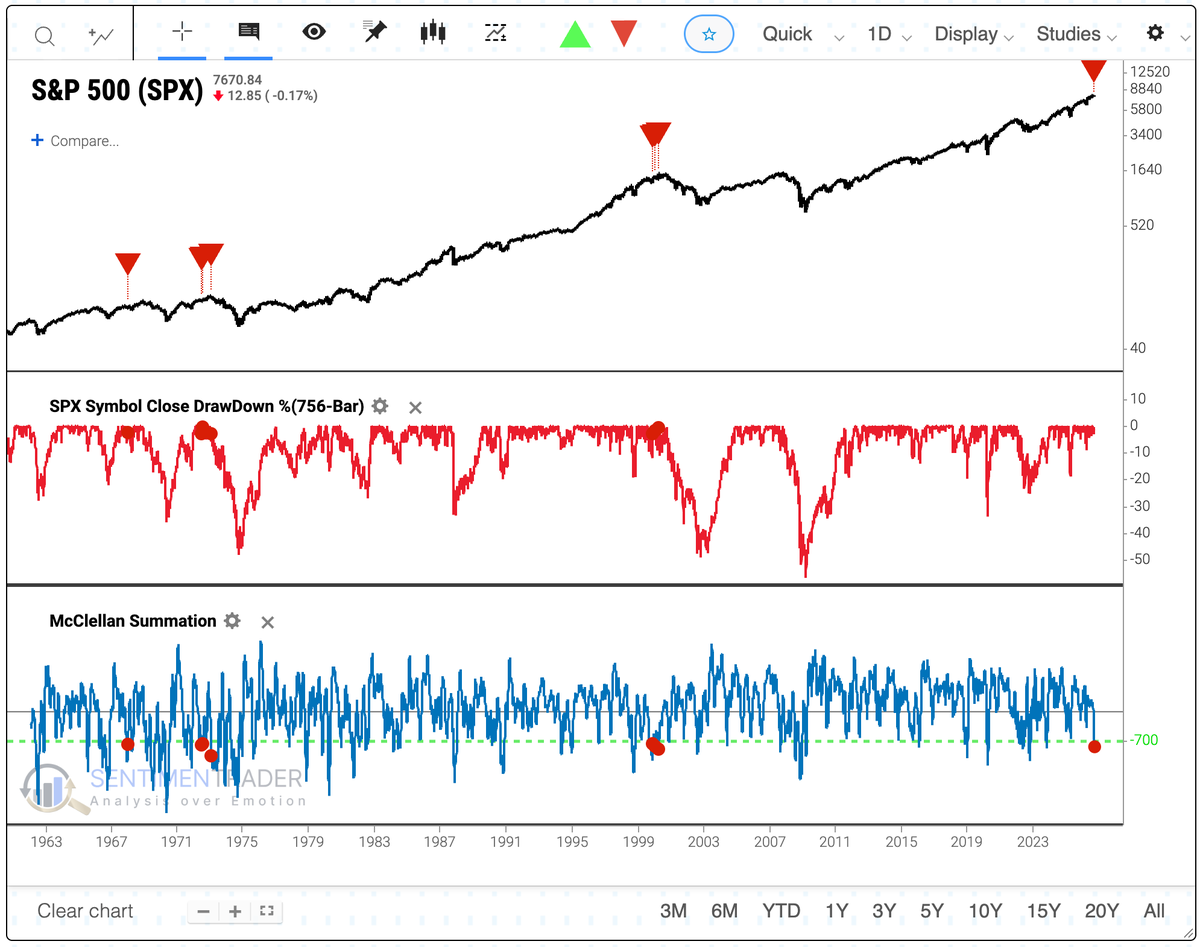Select the crosshair cursor tool
The width and height of the screenshot is (1200, 947).
(x=182, y=32)
